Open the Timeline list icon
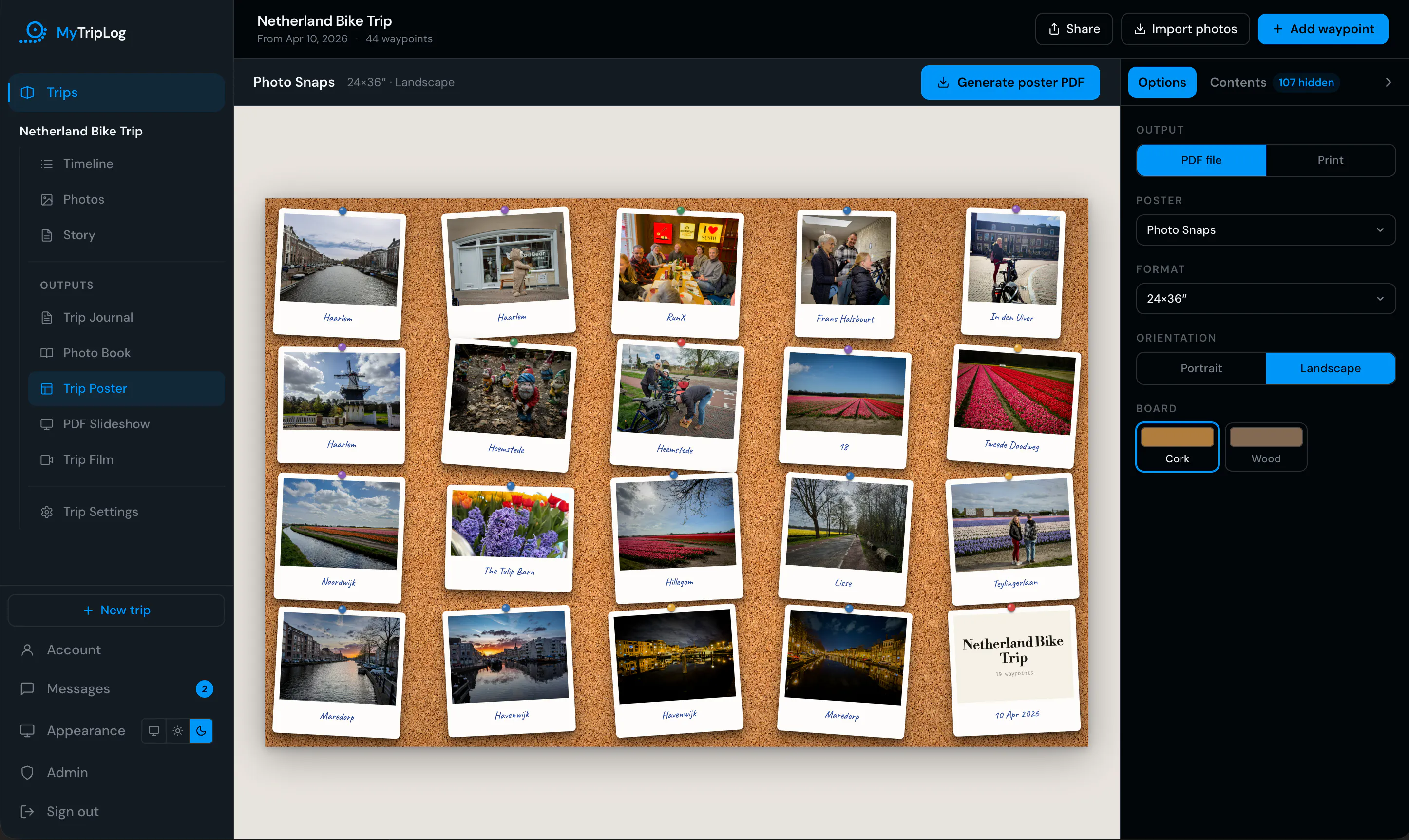Screen dimensions: 1409x840 47,164
